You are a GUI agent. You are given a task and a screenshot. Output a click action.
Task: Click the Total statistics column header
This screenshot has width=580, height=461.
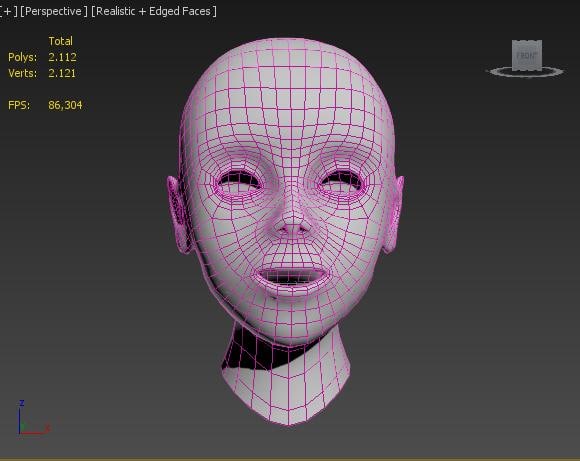tap(61, 41)
